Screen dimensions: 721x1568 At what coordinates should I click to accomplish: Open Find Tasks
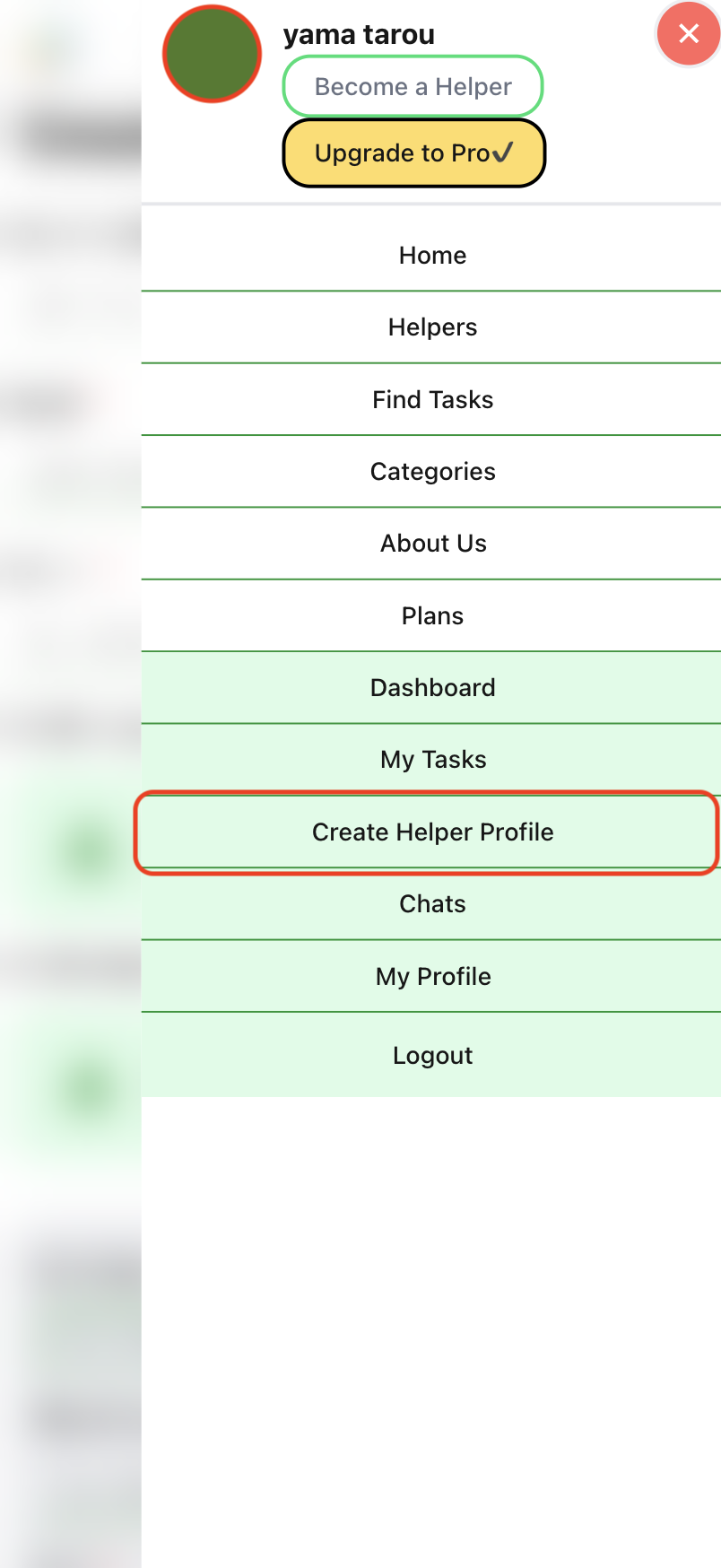[x=432, y=399]
